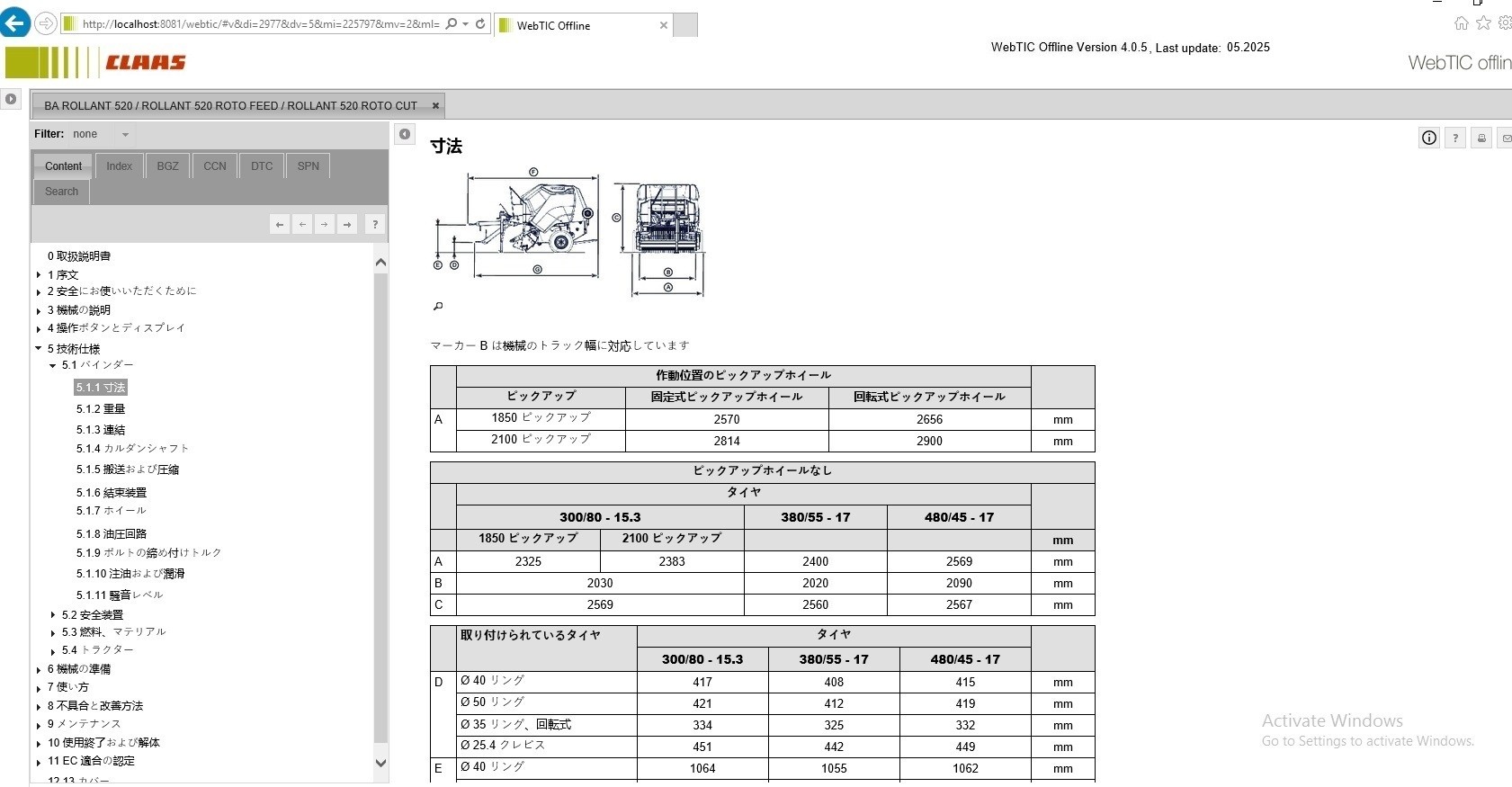
Task: Switch to the Index tab
Action: [x=119, y=165]
